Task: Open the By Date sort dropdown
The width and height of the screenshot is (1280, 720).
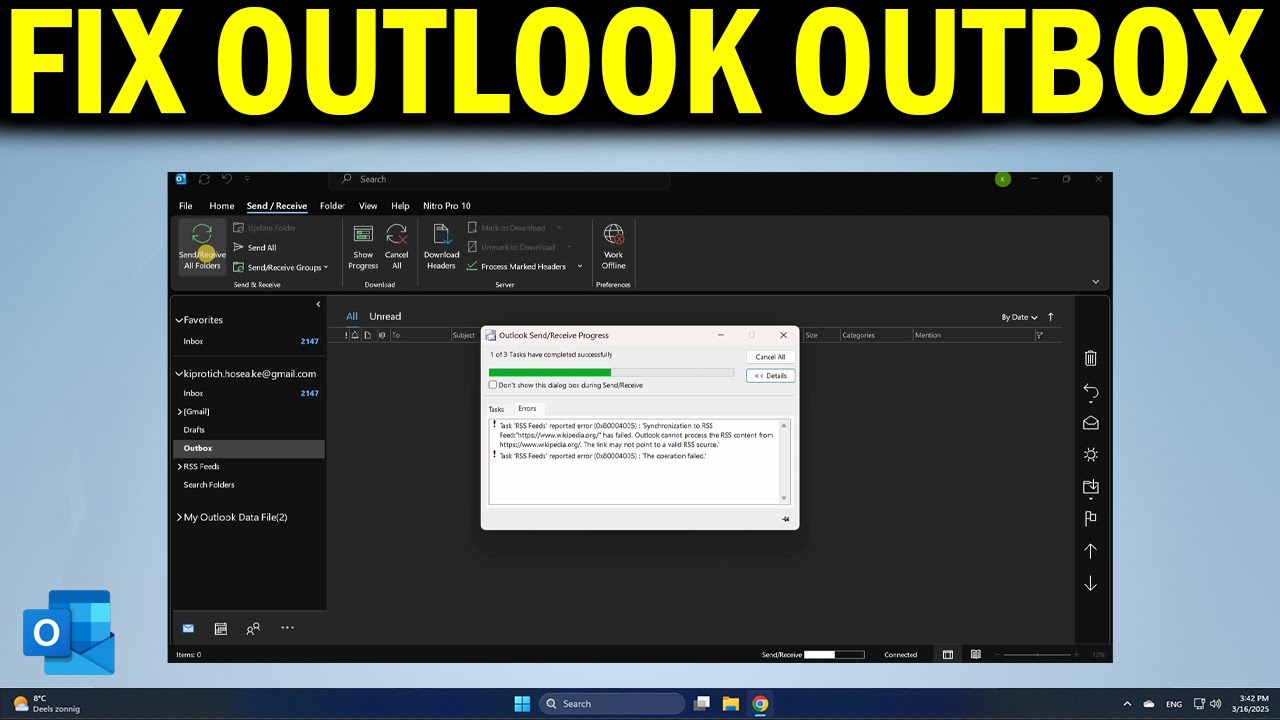Action: tap(1019, 317)
